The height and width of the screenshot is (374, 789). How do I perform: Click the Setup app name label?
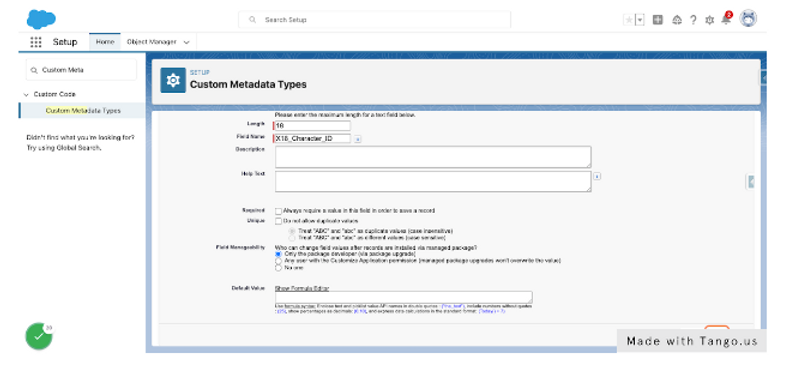pos(65,42)
